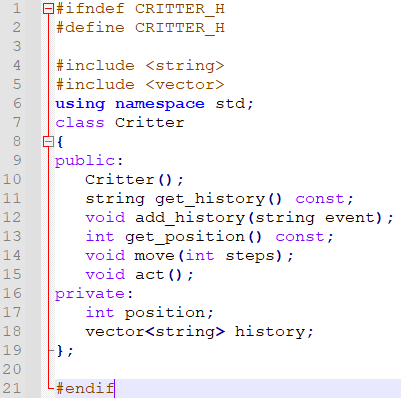Click 'get_history()' function name
Viewport: 401px width, 398px height.
click(219, 199)
